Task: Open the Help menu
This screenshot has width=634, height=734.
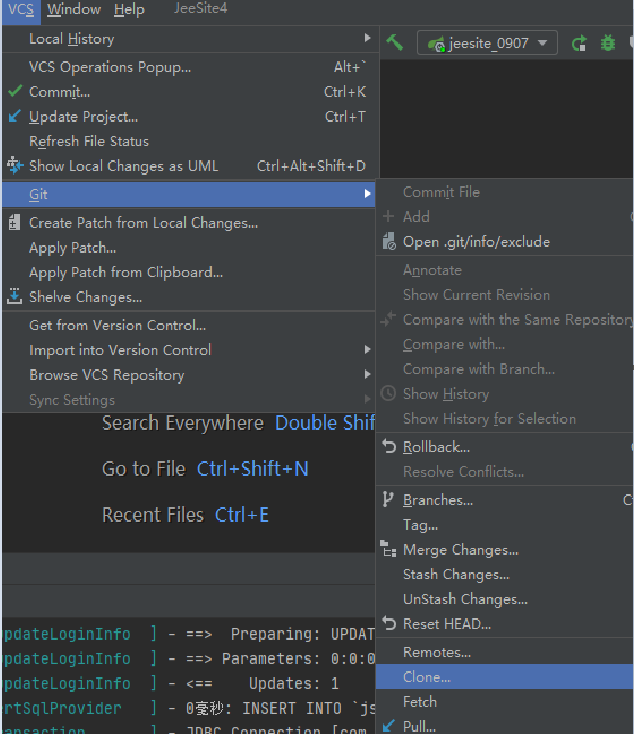Action: [129, 10]
